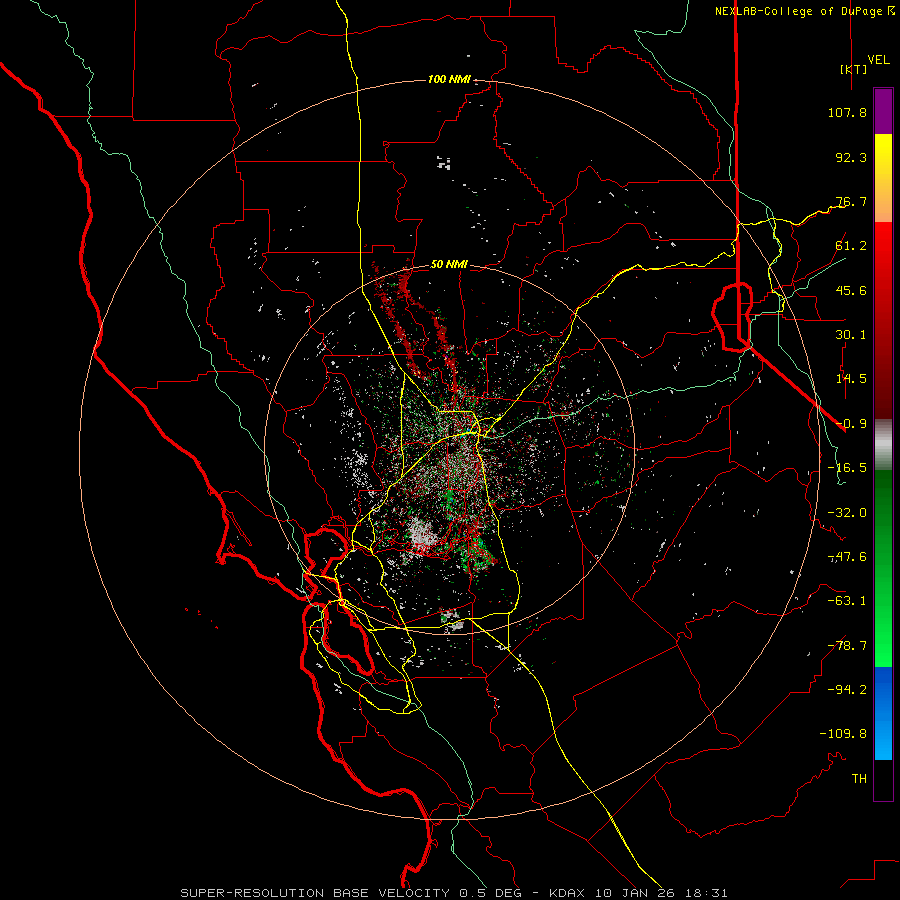
Task: Click the VEL legend title
Action: click(x=878, y=60)
